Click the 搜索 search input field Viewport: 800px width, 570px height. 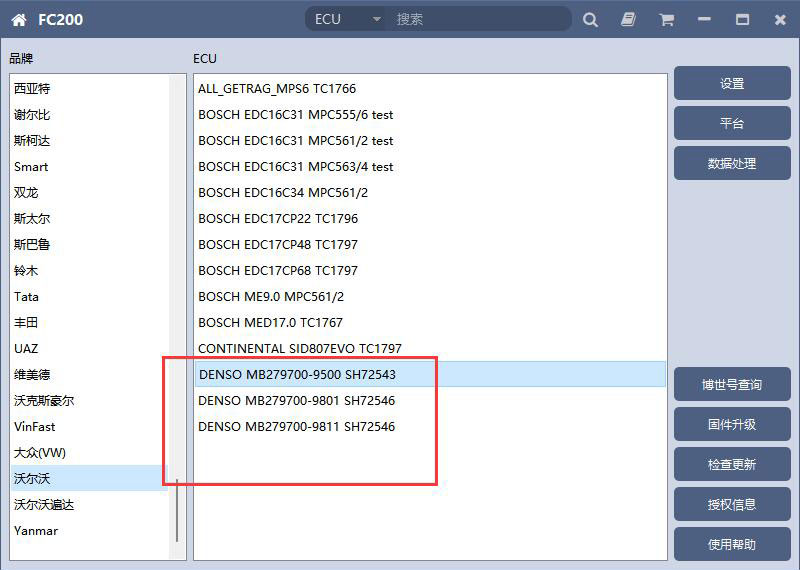[480, 20]
